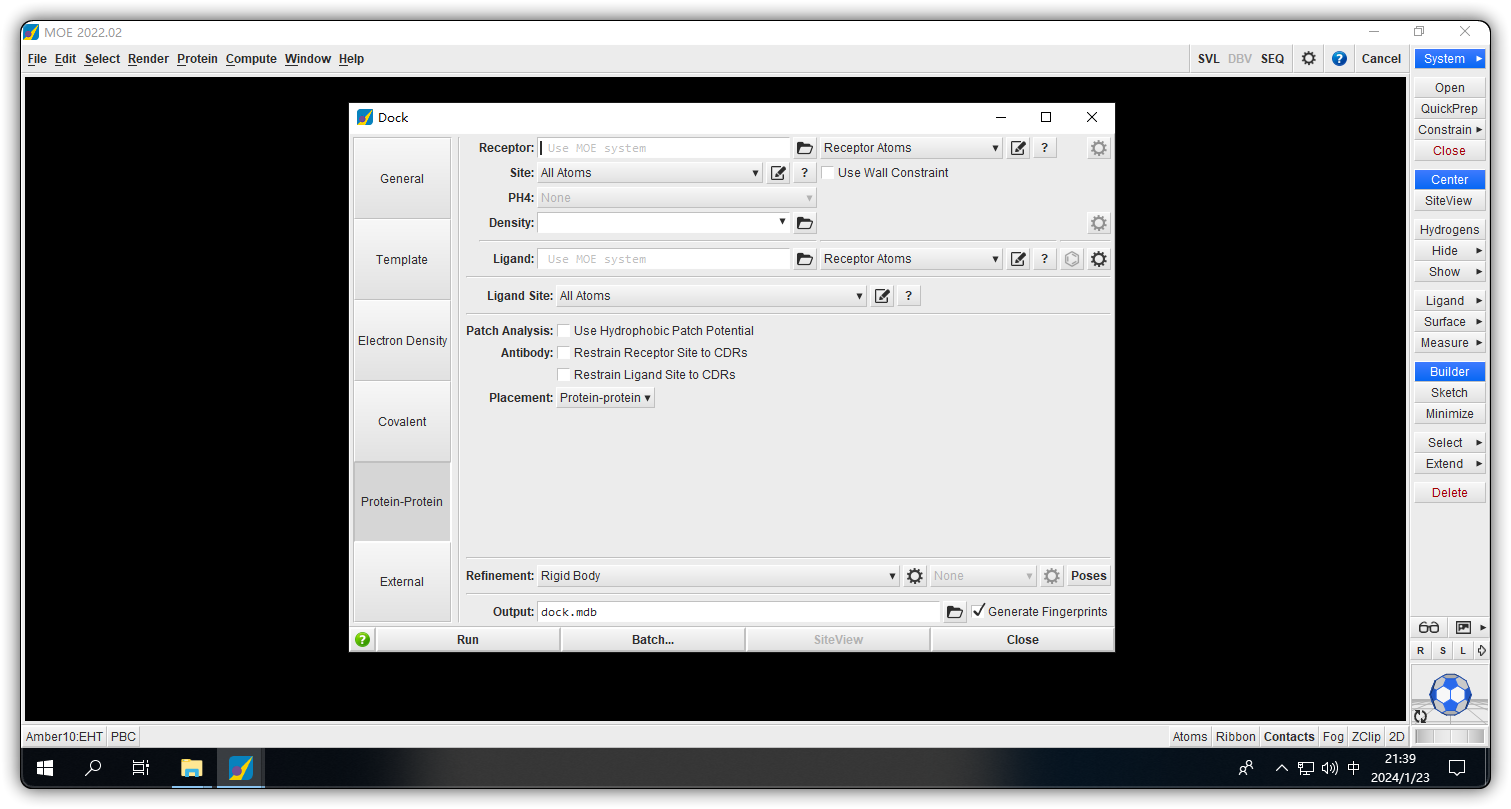This screenshot has width=1511, height=809.
Task: Click the gray gradient bar in the bottom-right corner
Action: pos(1449,737)
